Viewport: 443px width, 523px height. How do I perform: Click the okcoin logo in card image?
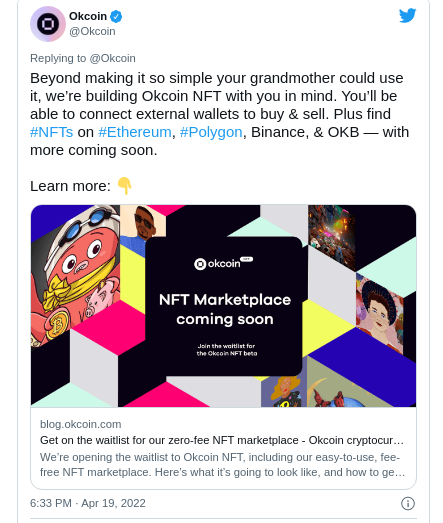coord(224,264)
